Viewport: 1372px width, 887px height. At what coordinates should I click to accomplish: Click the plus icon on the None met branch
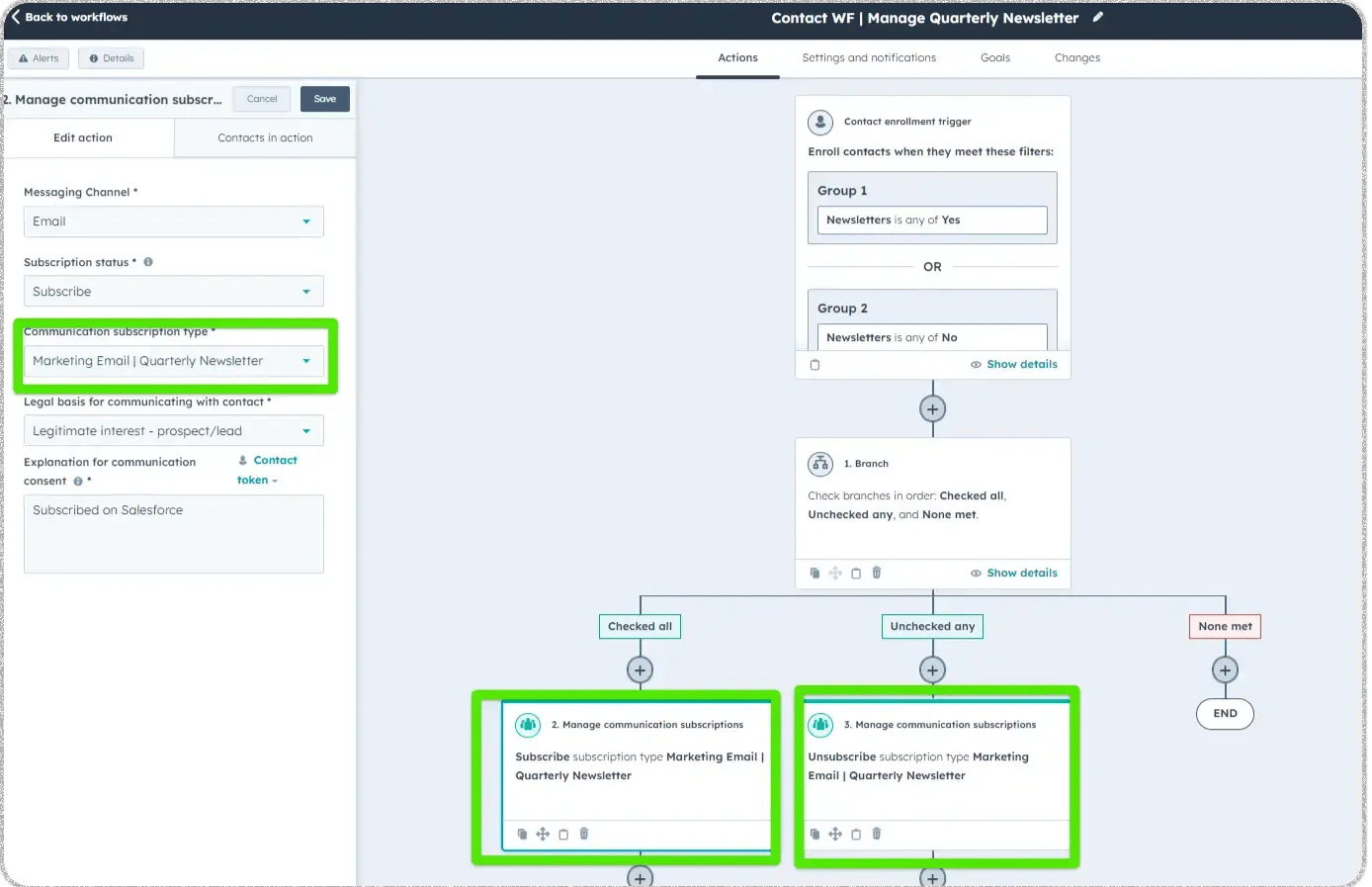coord(1225,669)
